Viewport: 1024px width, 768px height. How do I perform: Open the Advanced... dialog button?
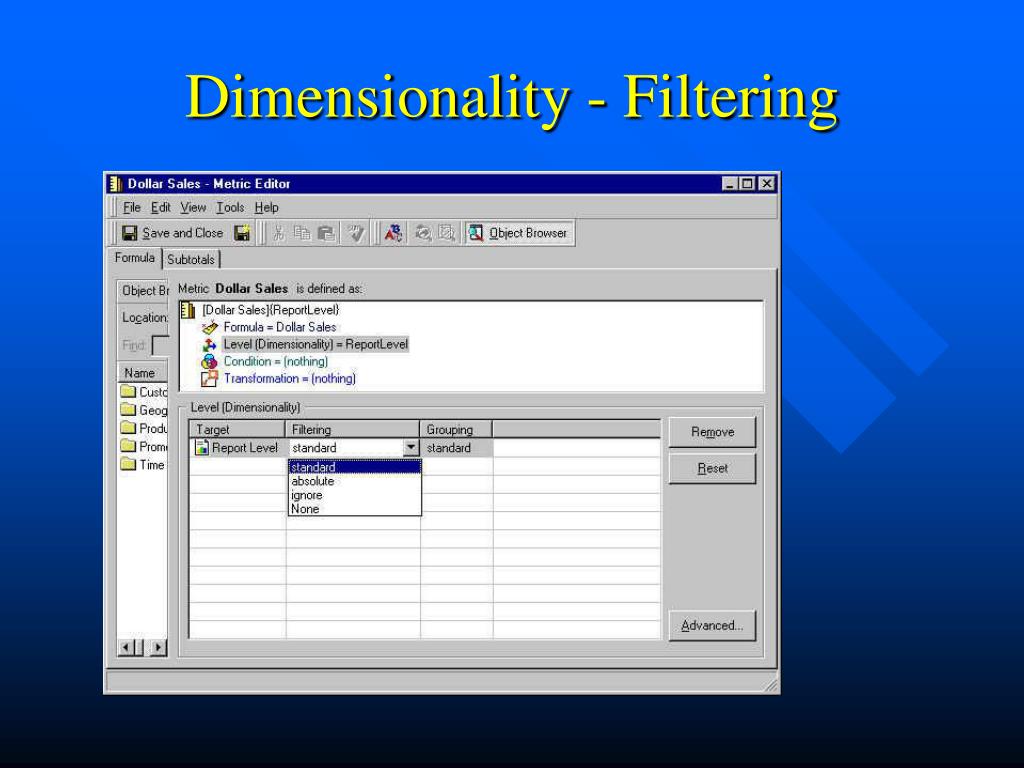pyautogui.click(x=712, y=626)
